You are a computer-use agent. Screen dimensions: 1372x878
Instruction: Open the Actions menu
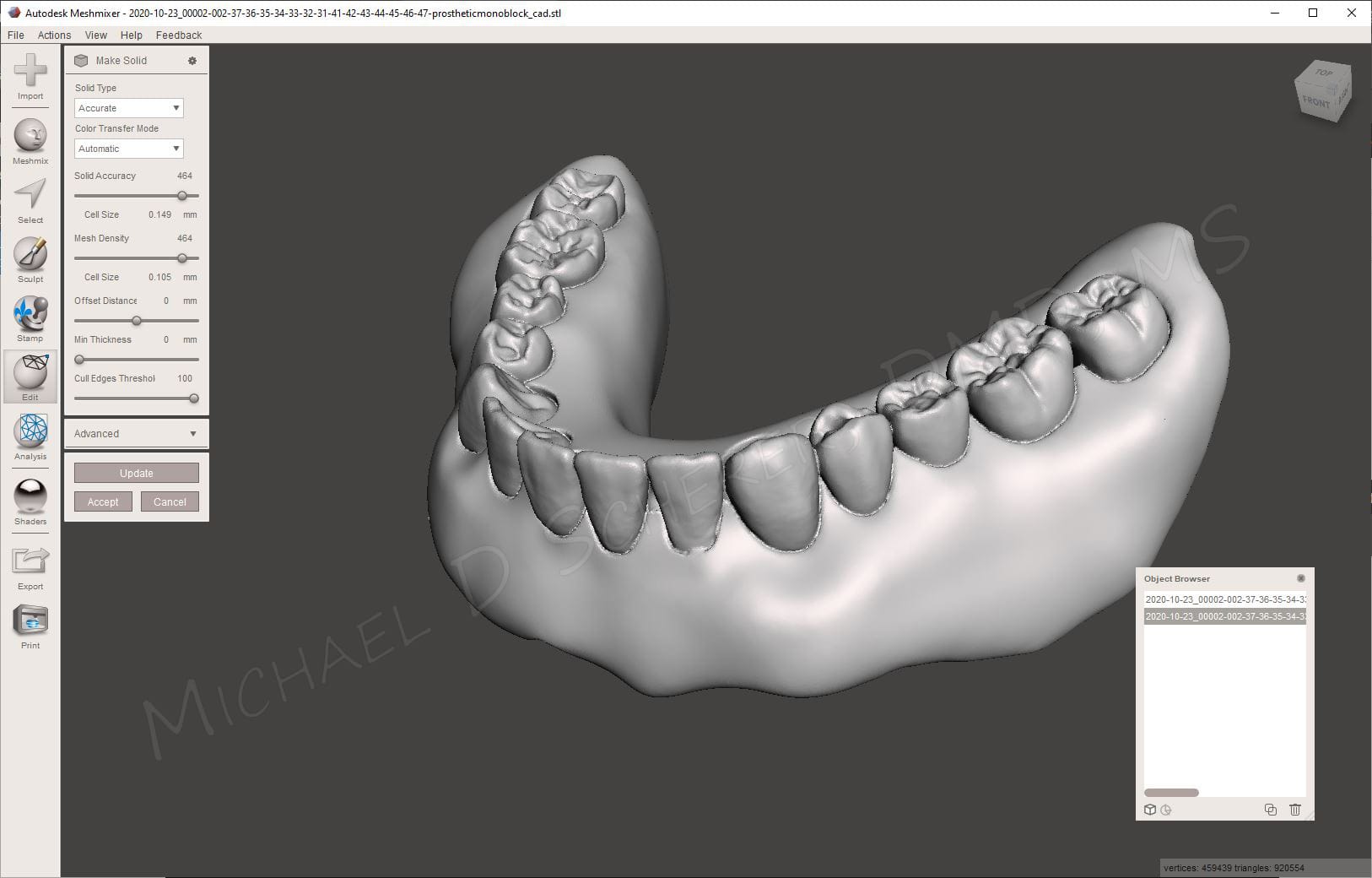pyautogui.click(x=54, y=35)
